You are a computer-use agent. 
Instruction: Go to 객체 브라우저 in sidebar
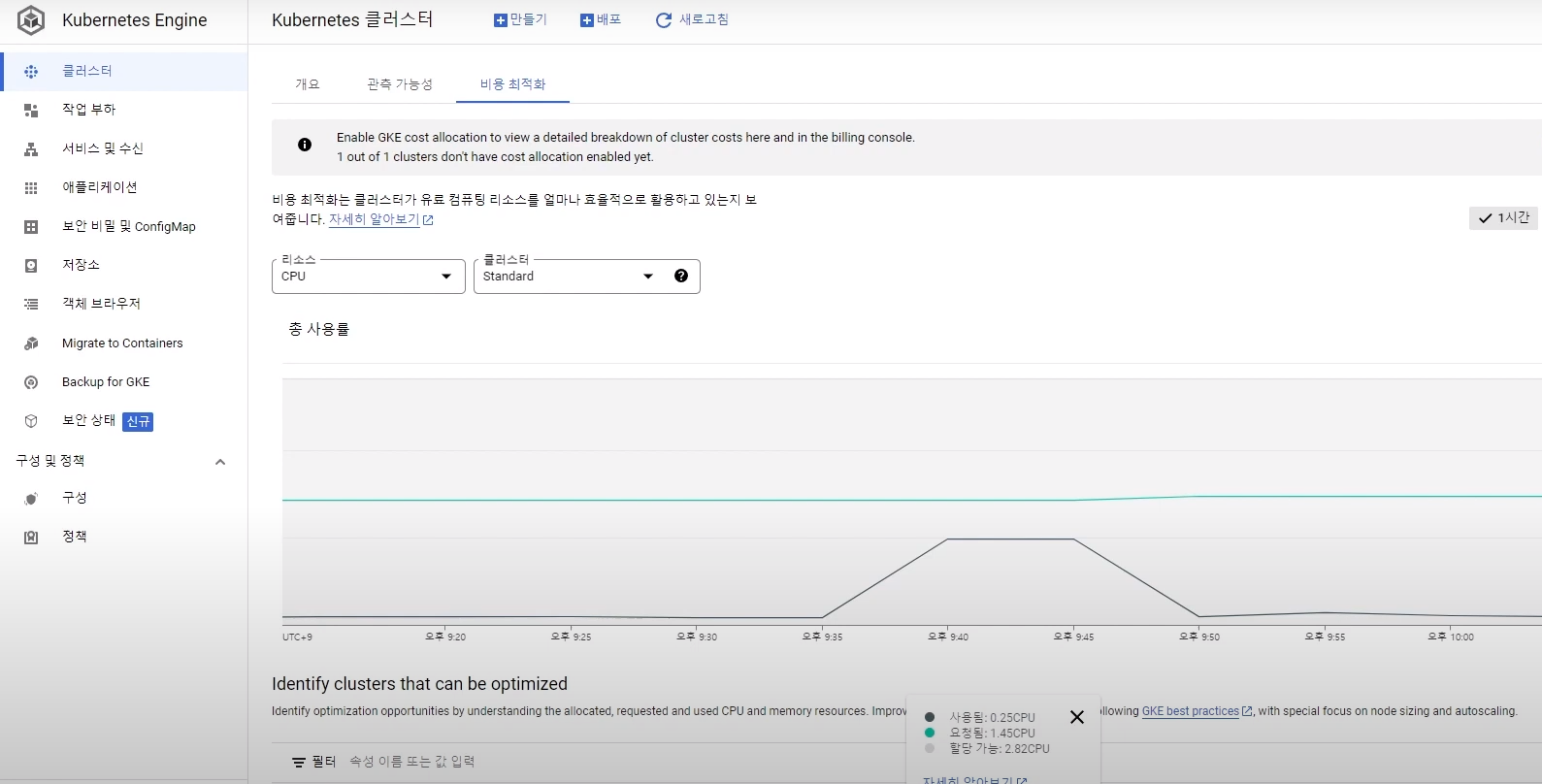click(x=102, y=304)
